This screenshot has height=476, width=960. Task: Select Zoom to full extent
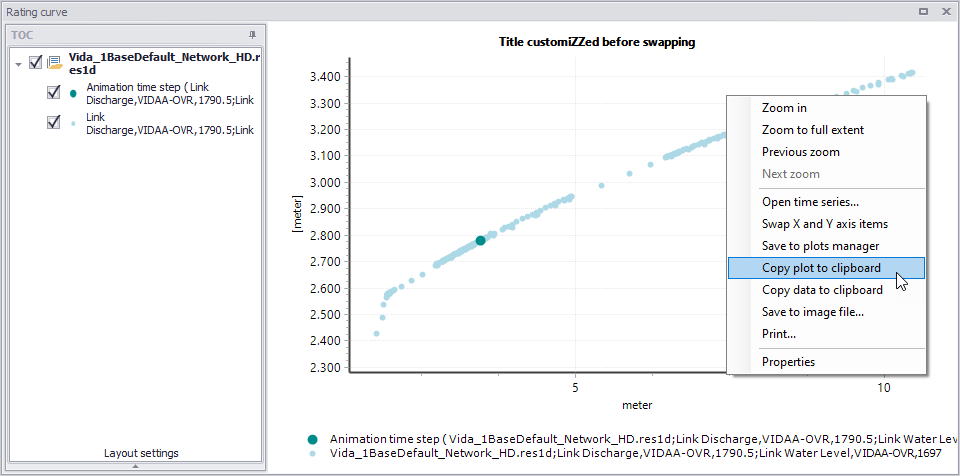pos(812,130)
